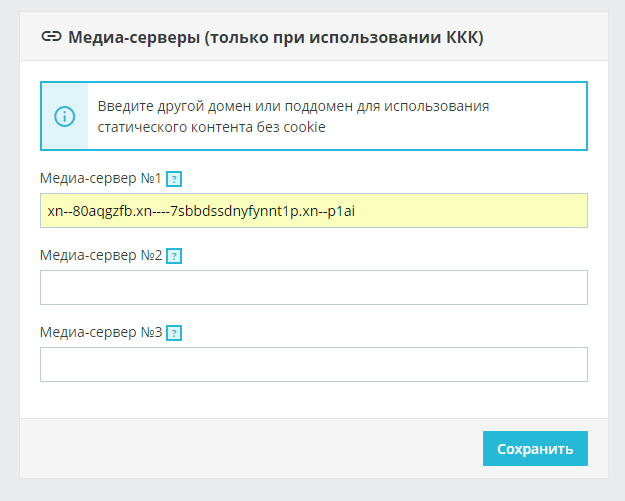This screenshot has width=625, height=501.
Task: Click the circled info icon in the alert
Action: coord(65,116)
